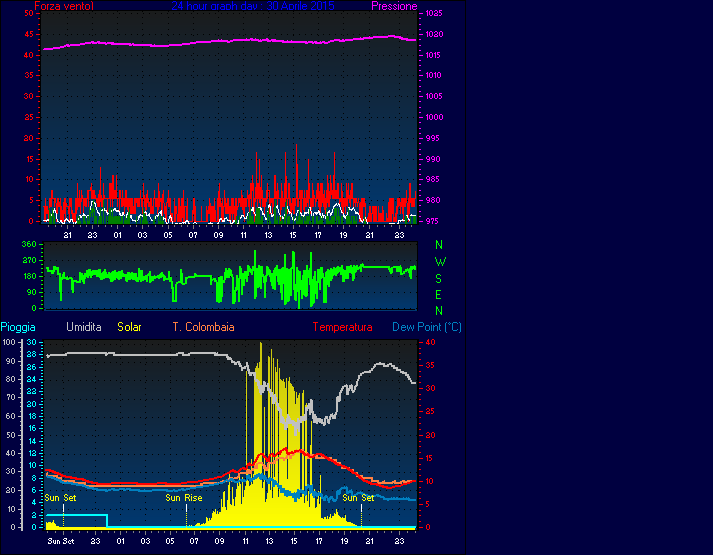Click the magenta 'Pressione' label
This screenshot has width=713, height=555.
tap(394, 6)
